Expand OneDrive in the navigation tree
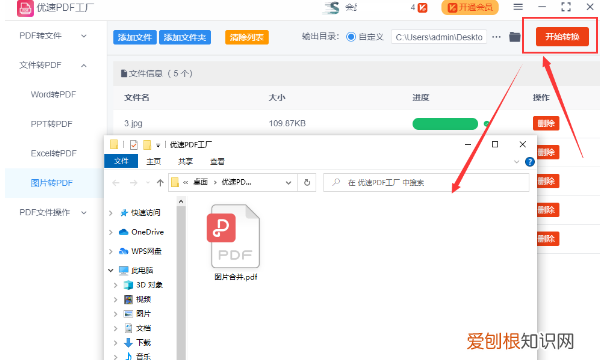Screen dimensions: 600x360 [111, 232]
